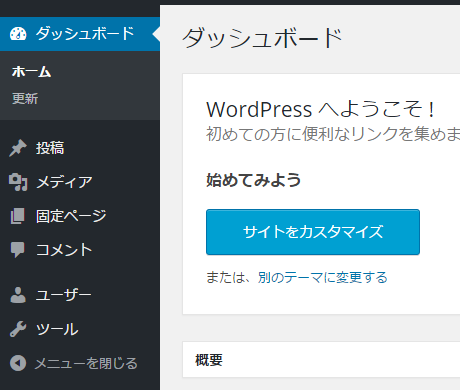Click the ダッシュボード page title
The width and height of the screenshot is (460, 390).
[x=262, y=38]
